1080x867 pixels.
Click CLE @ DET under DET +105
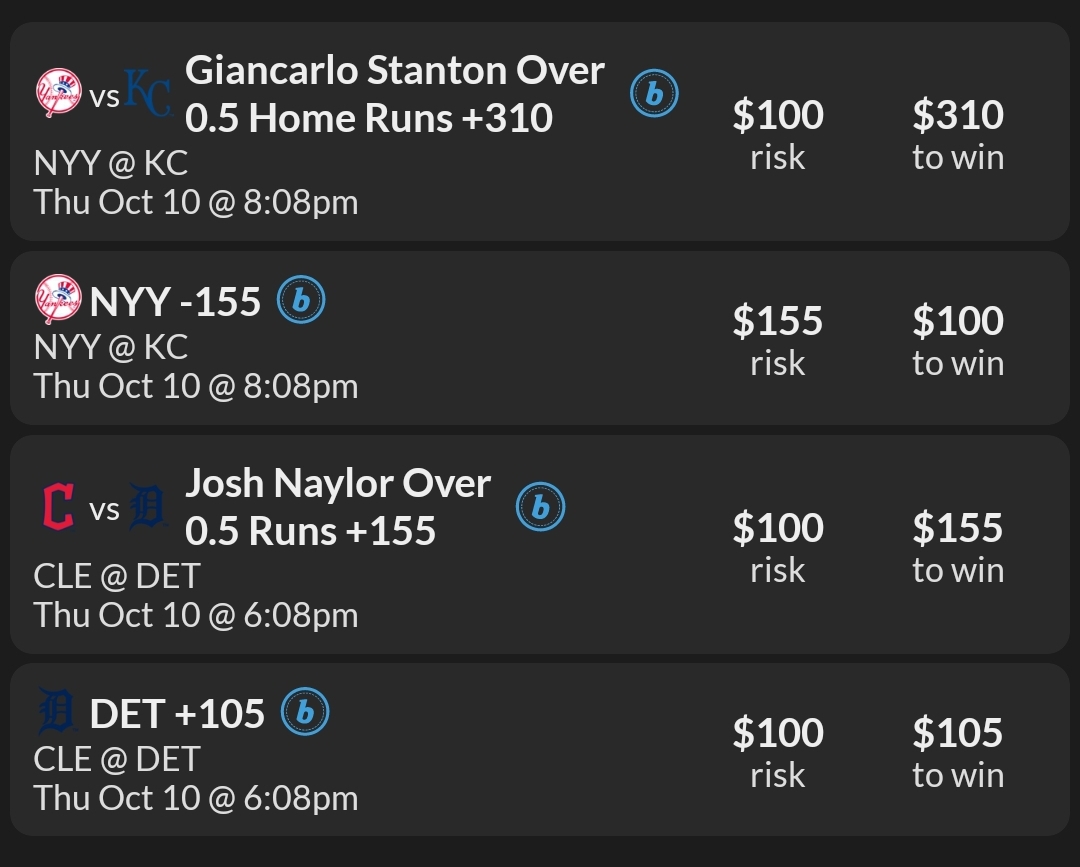(x=117, y=759)
